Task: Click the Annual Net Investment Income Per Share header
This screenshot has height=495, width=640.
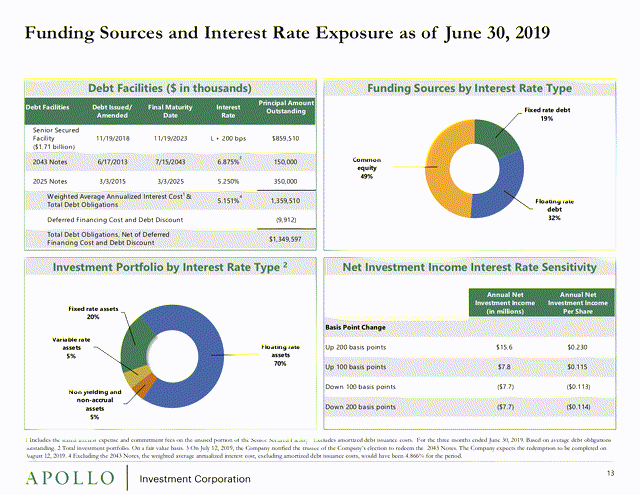Action: coord(578,303)
